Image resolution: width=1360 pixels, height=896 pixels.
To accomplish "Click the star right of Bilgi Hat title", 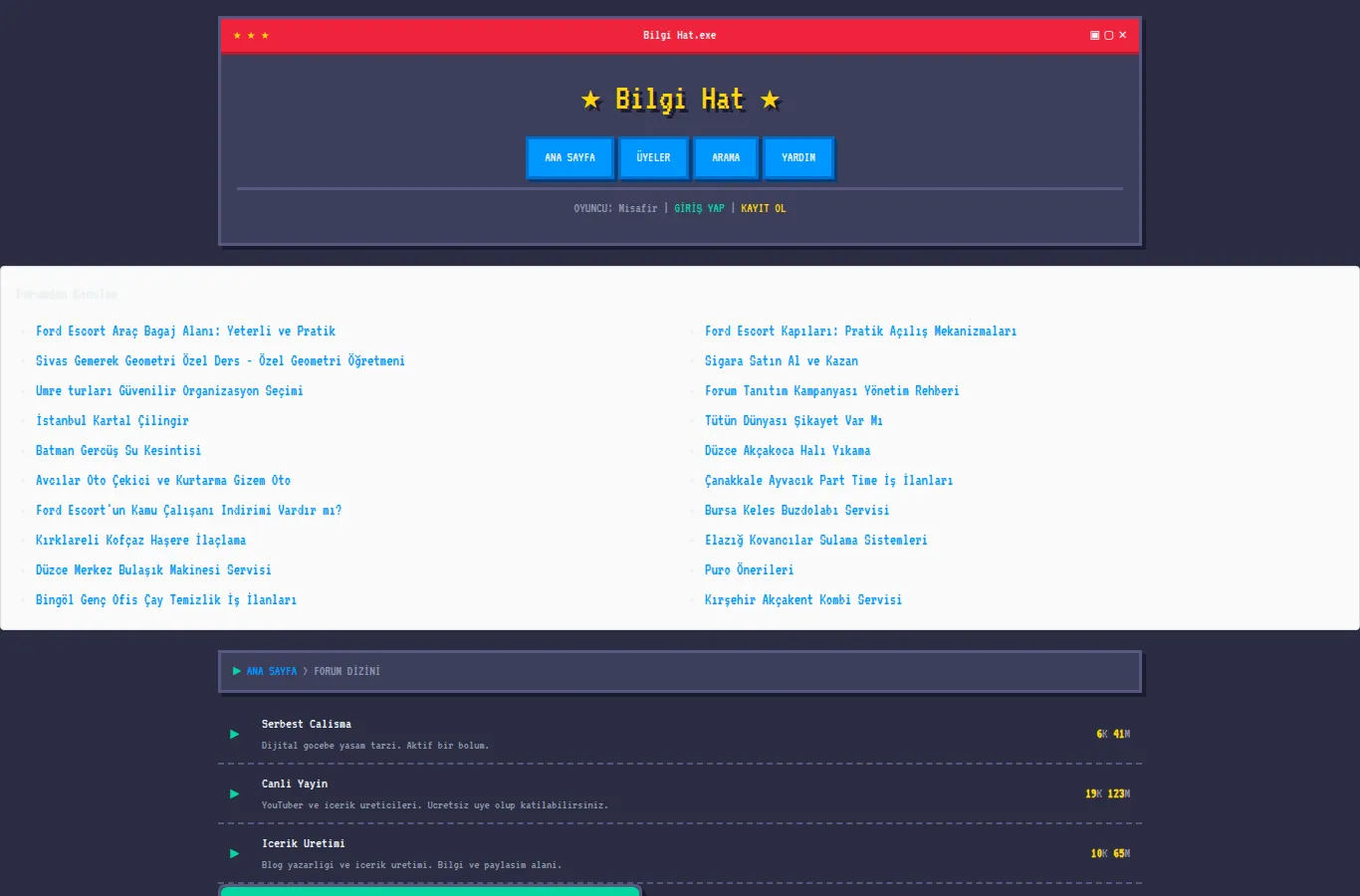I will [x=770, y=100].
